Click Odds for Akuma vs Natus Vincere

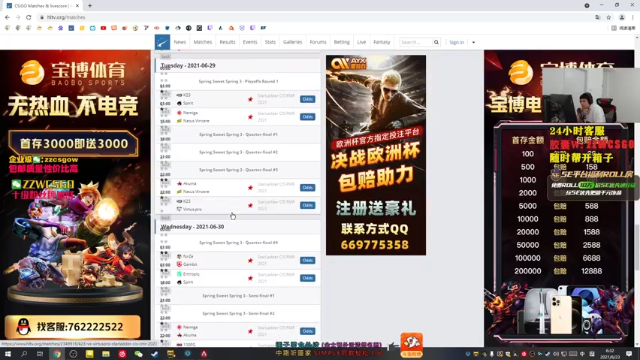(307, 187)
